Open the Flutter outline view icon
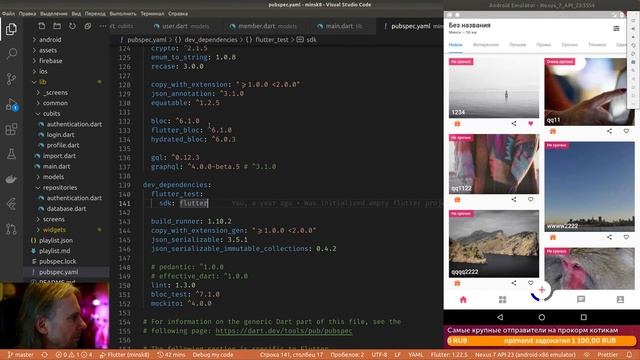640x360 pixels. pos(11,204)
